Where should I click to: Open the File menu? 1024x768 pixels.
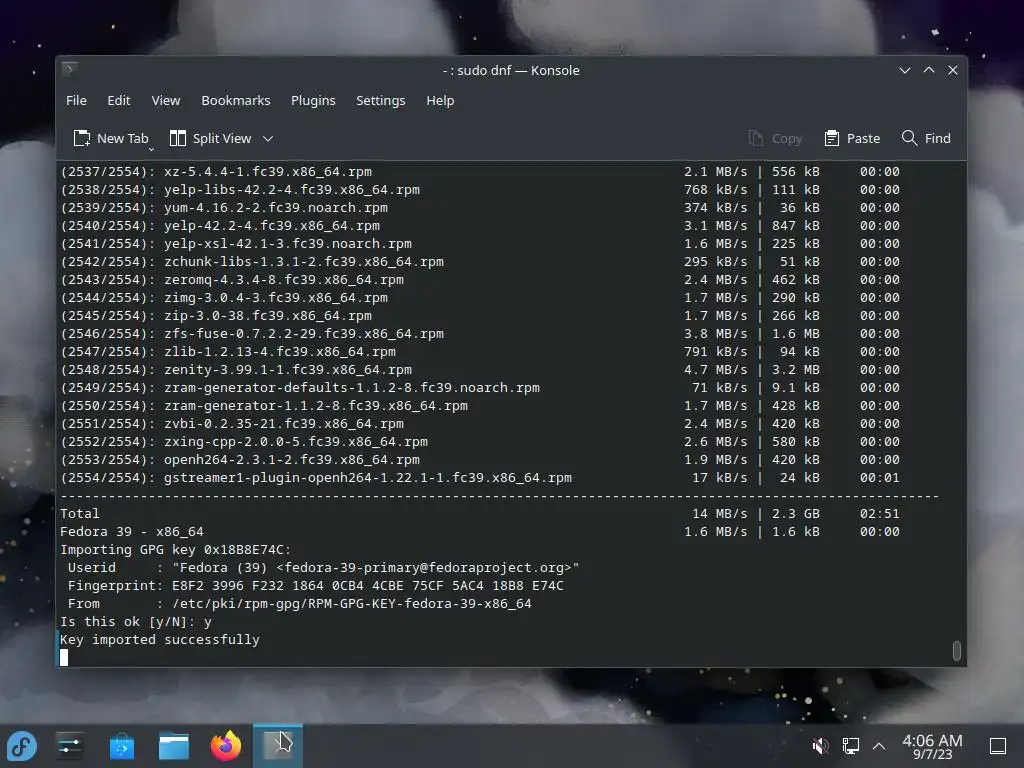76,101
